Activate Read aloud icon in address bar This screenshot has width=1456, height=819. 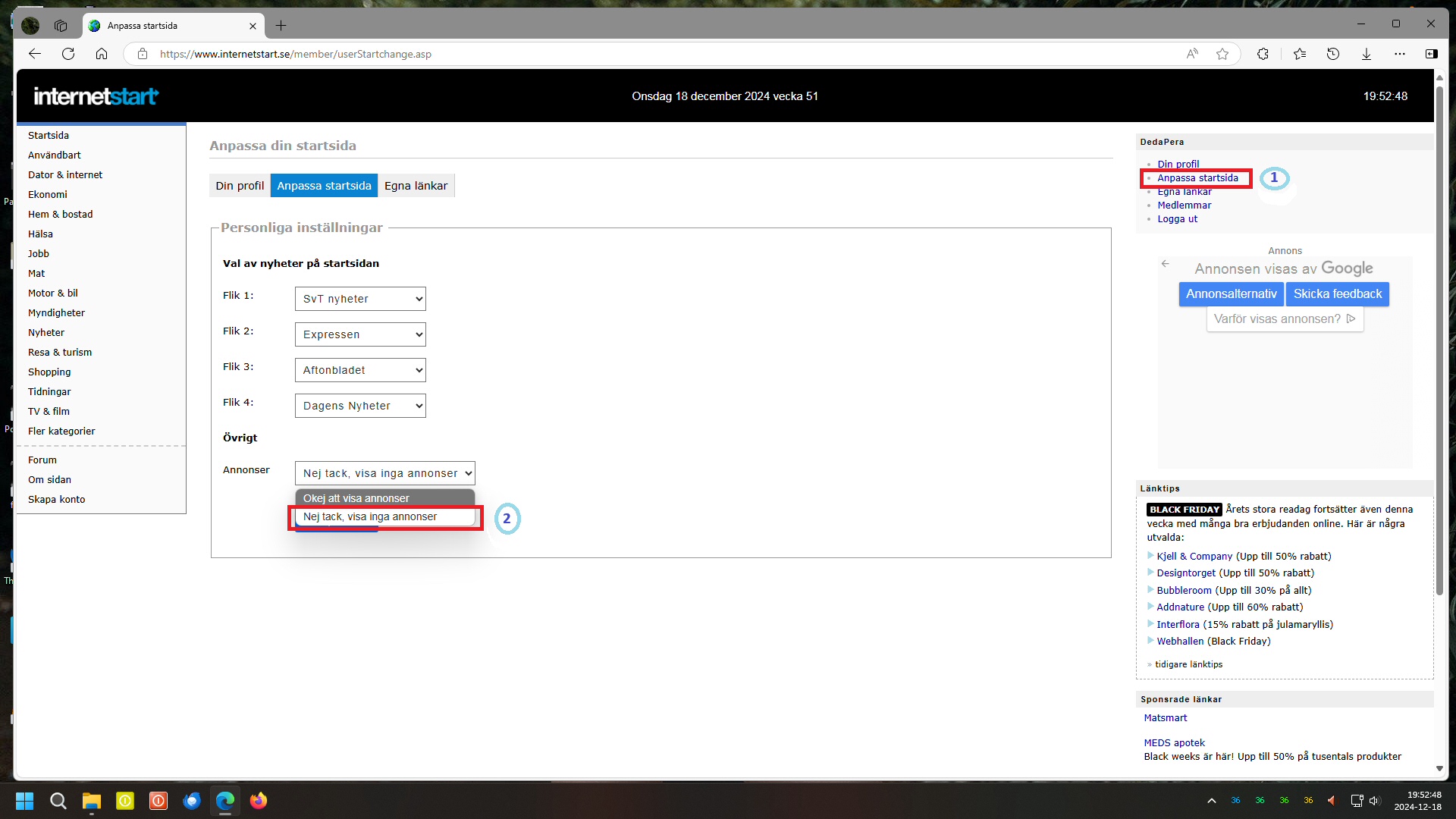click(1192, 54)
